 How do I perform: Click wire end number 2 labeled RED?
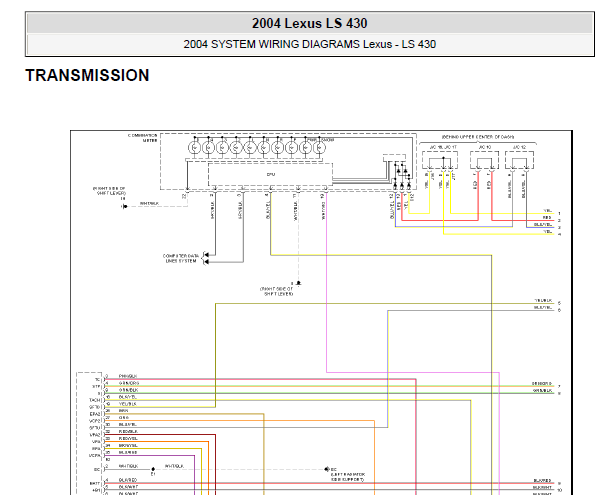(559, 221)
